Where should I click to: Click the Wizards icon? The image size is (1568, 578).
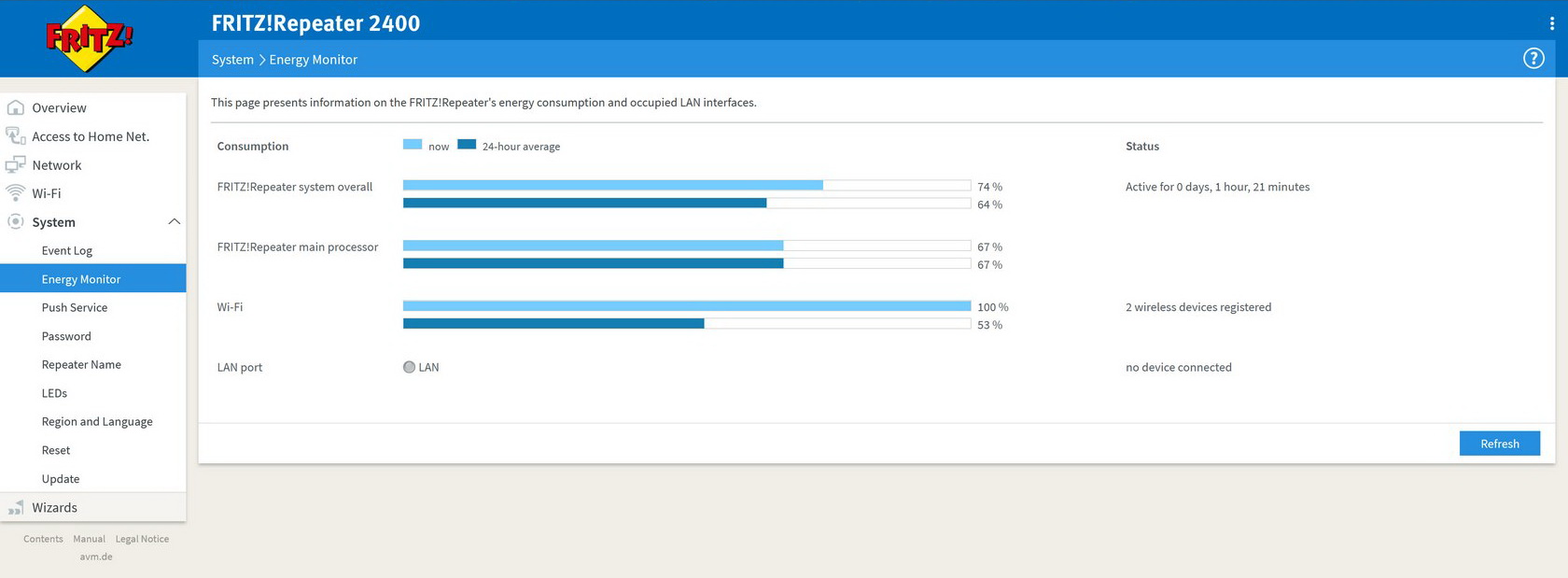[x=16, y=507]
